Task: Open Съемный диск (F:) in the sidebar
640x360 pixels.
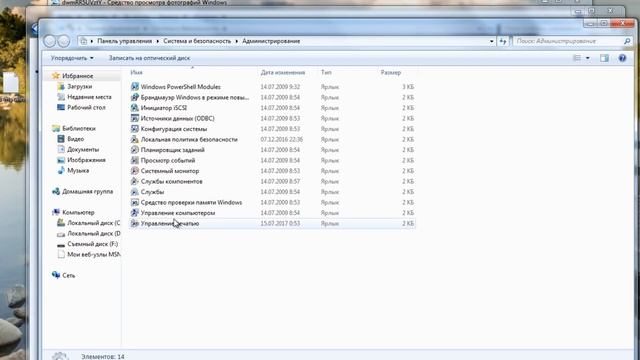Action: click(x=92, y=244)
